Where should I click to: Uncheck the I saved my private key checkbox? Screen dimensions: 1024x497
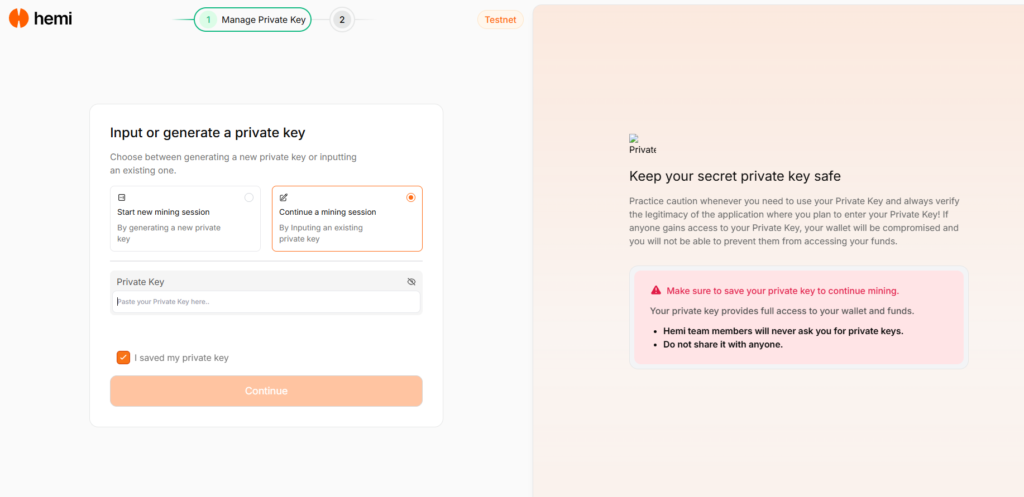point(123,357)
